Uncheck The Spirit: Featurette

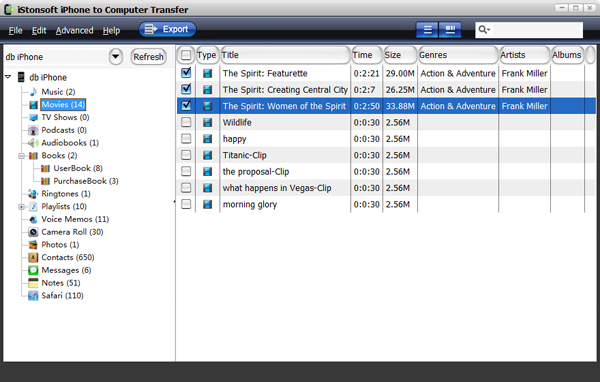click(186, 73)
